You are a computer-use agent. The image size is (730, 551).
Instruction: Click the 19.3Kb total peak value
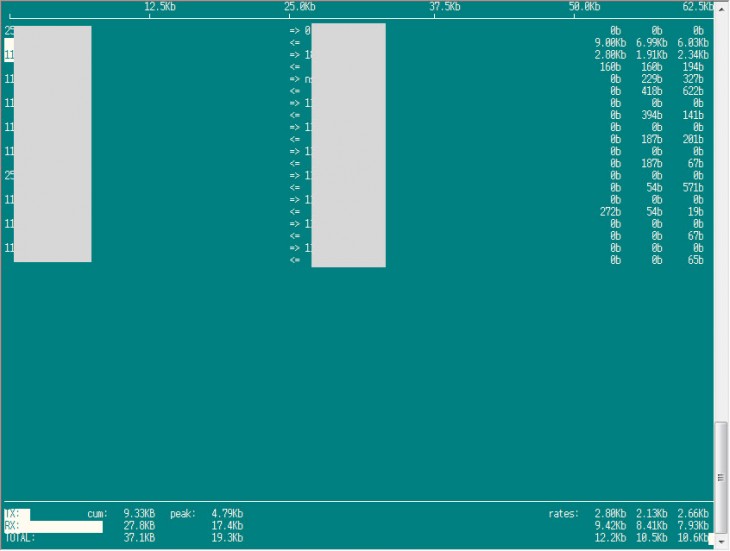227,538
